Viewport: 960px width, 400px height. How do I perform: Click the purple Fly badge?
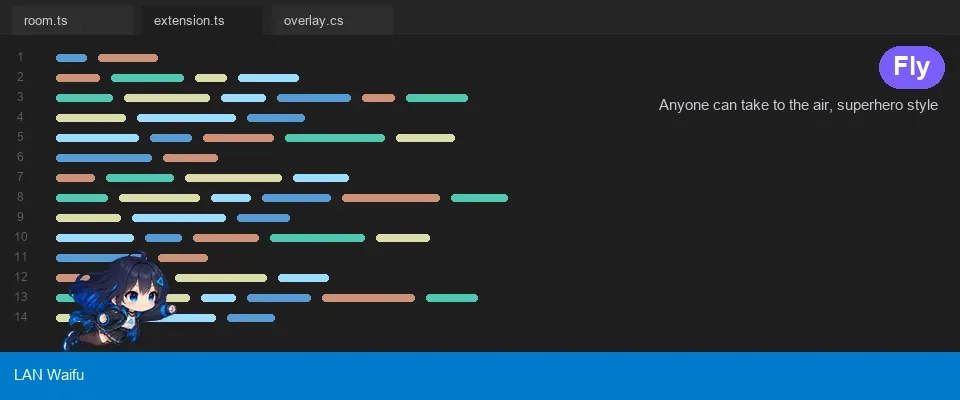pos(912,67)
